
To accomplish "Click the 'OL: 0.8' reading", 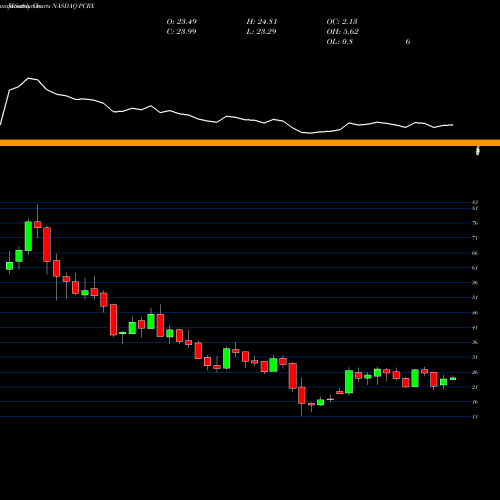I will pyautogui.click(x=340, y=42).
